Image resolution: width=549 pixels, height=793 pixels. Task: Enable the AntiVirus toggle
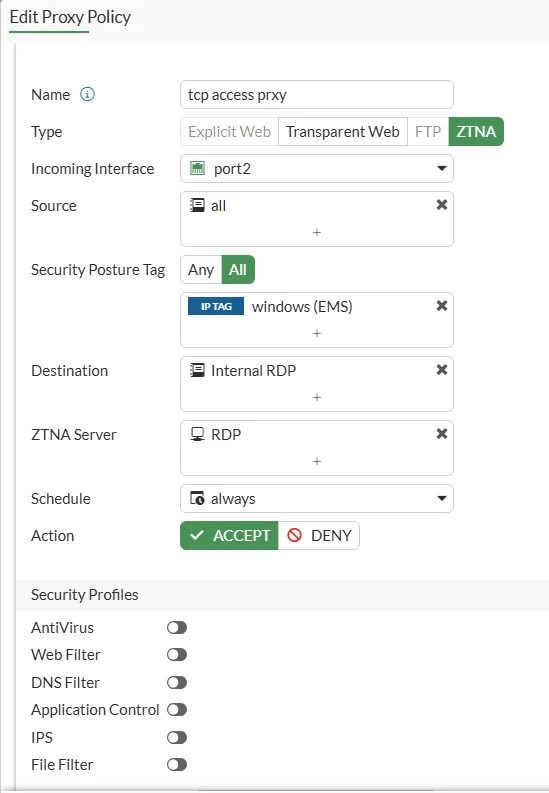pos(177,628)
